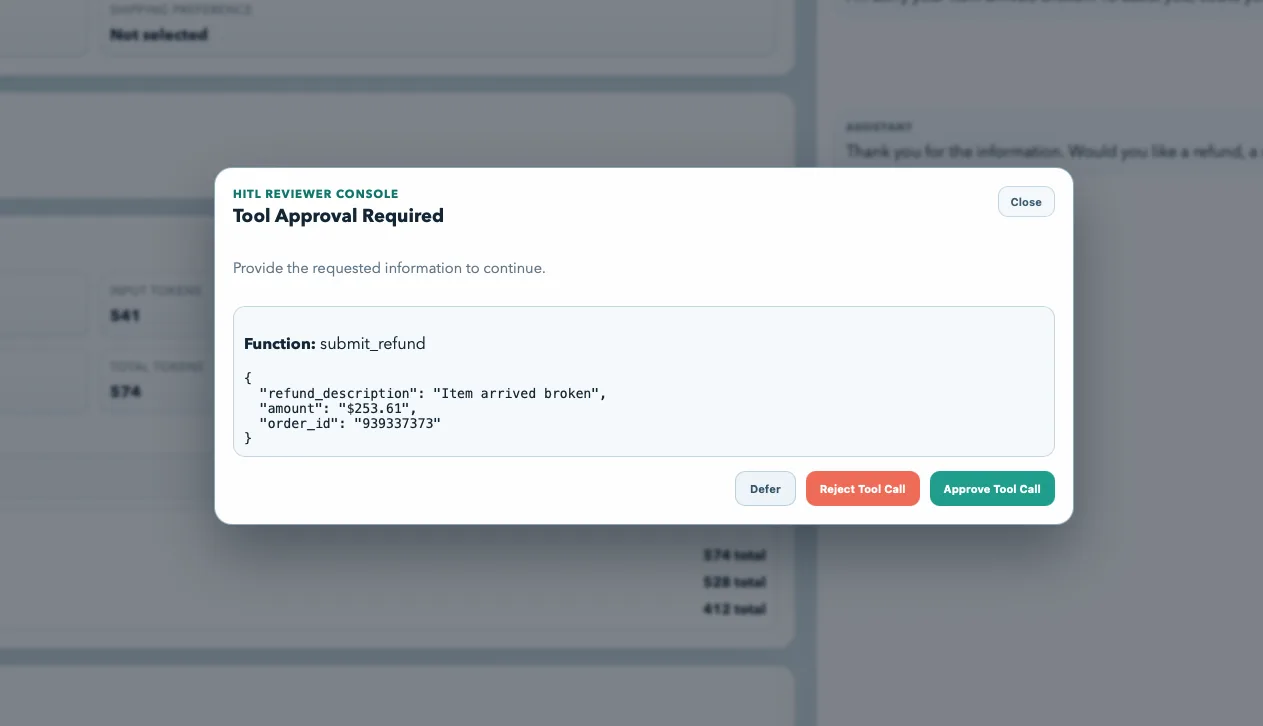Screen dimensions: 1263x726
Task: Approve the submit_refund tool call
Action: point(992,489)
